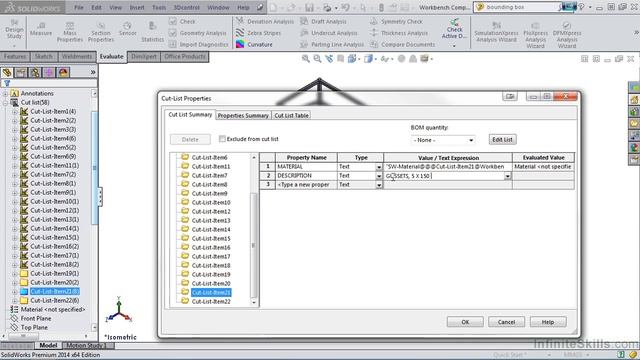
Task: Open Thickness Analysis
Action: tap(399, 33)
